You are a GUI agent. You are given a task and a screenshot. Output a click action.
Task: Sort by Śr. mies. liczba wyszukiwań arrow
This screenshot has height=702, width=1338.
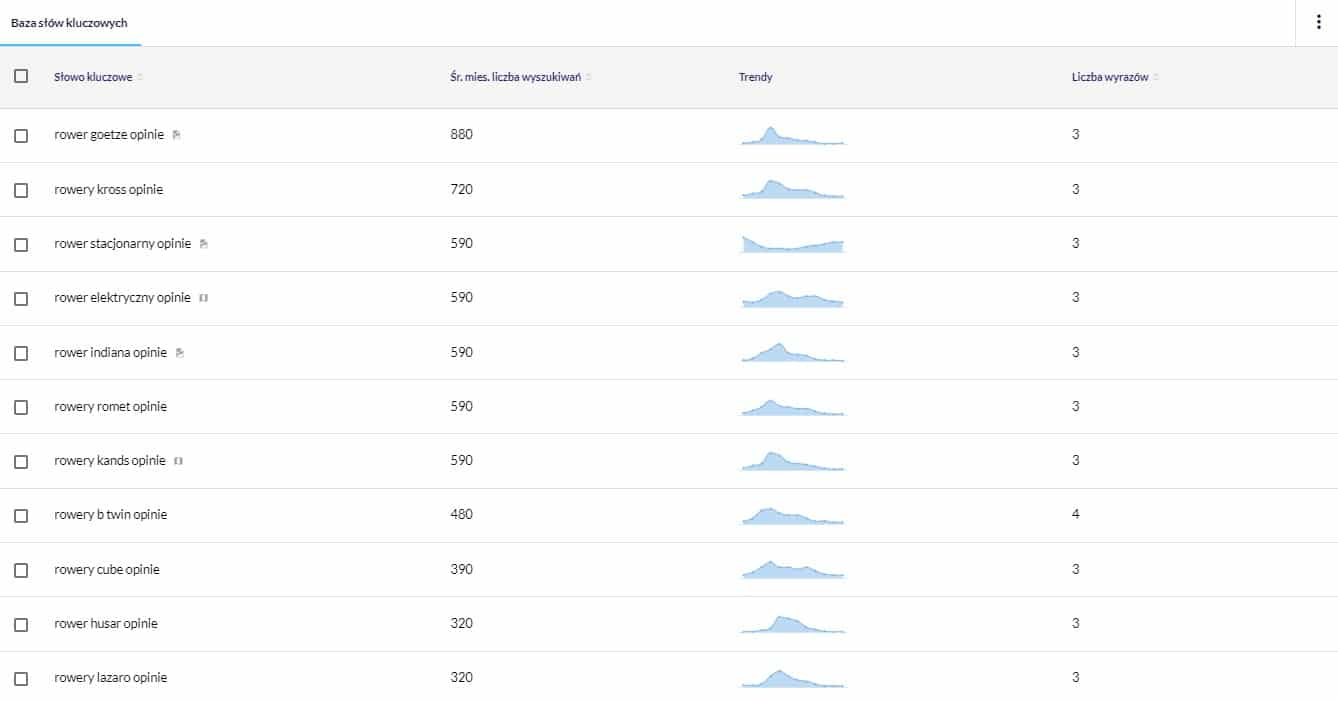(x=588, y=77)
